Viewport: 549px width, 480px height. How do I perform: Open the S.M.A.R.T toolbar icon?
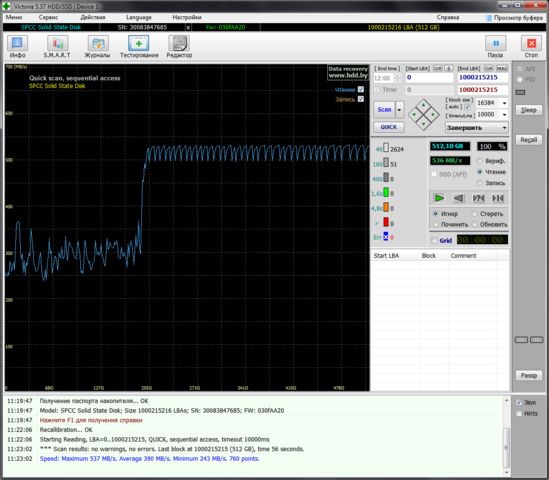tap(57, 43)
